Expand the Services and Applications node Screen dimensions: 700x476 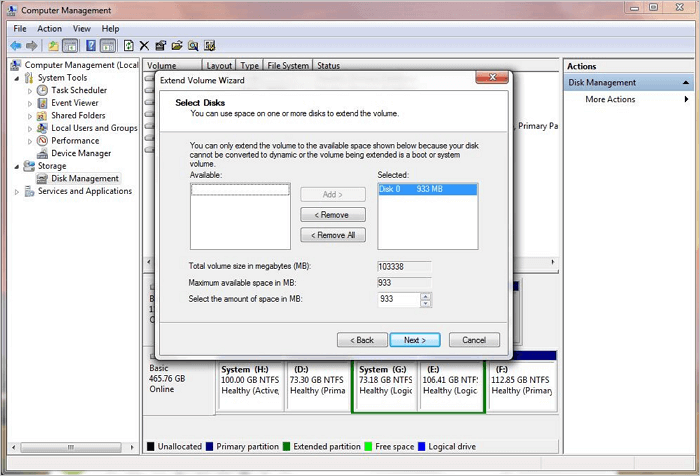coord(18,192)
